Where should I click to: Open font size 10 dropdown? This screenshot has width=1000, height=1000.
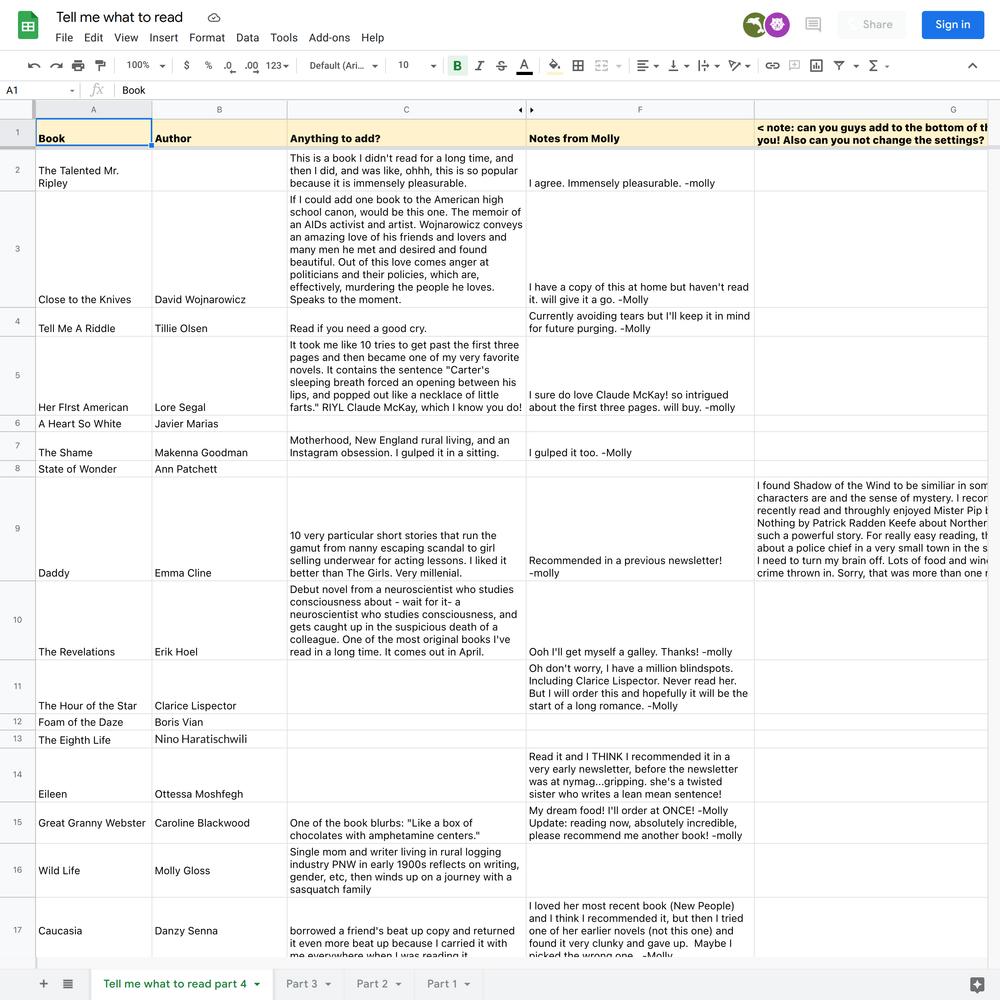[x=417, y=66]
